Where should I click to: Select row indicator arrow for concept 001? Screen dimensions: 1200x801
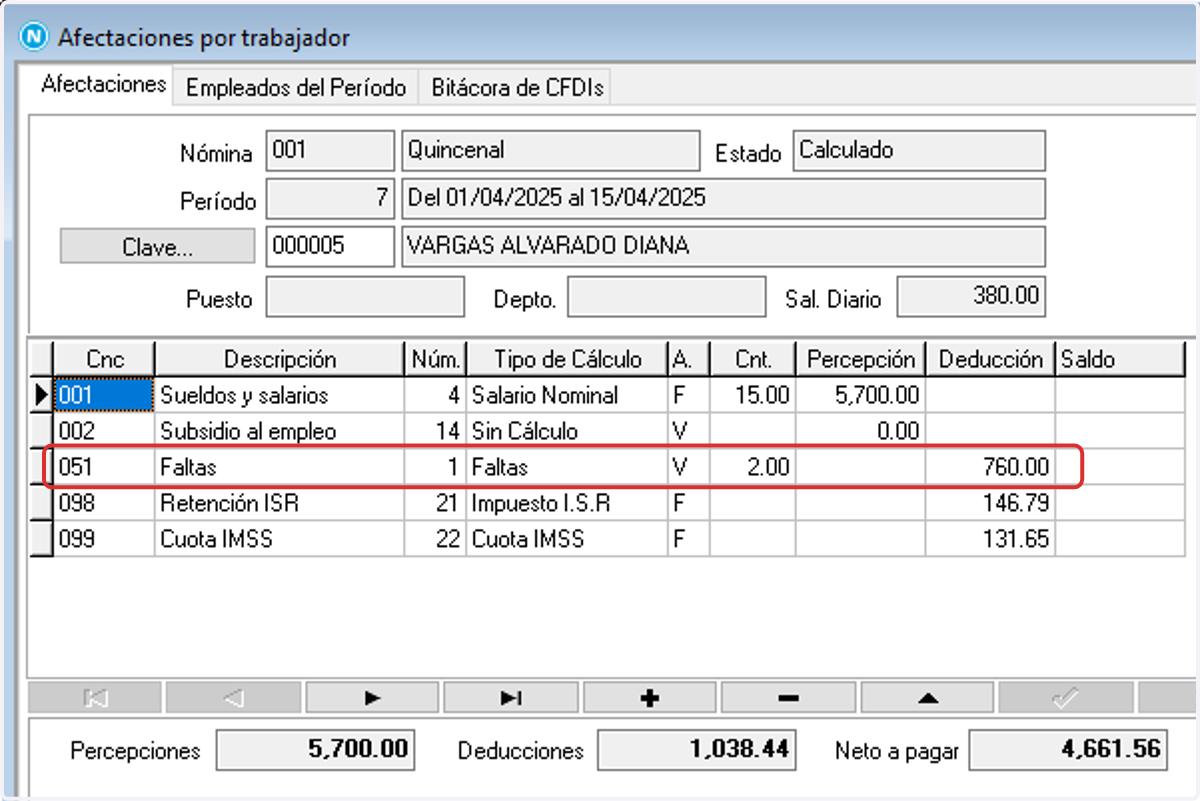pyautogui.click(x=41, y=395)
